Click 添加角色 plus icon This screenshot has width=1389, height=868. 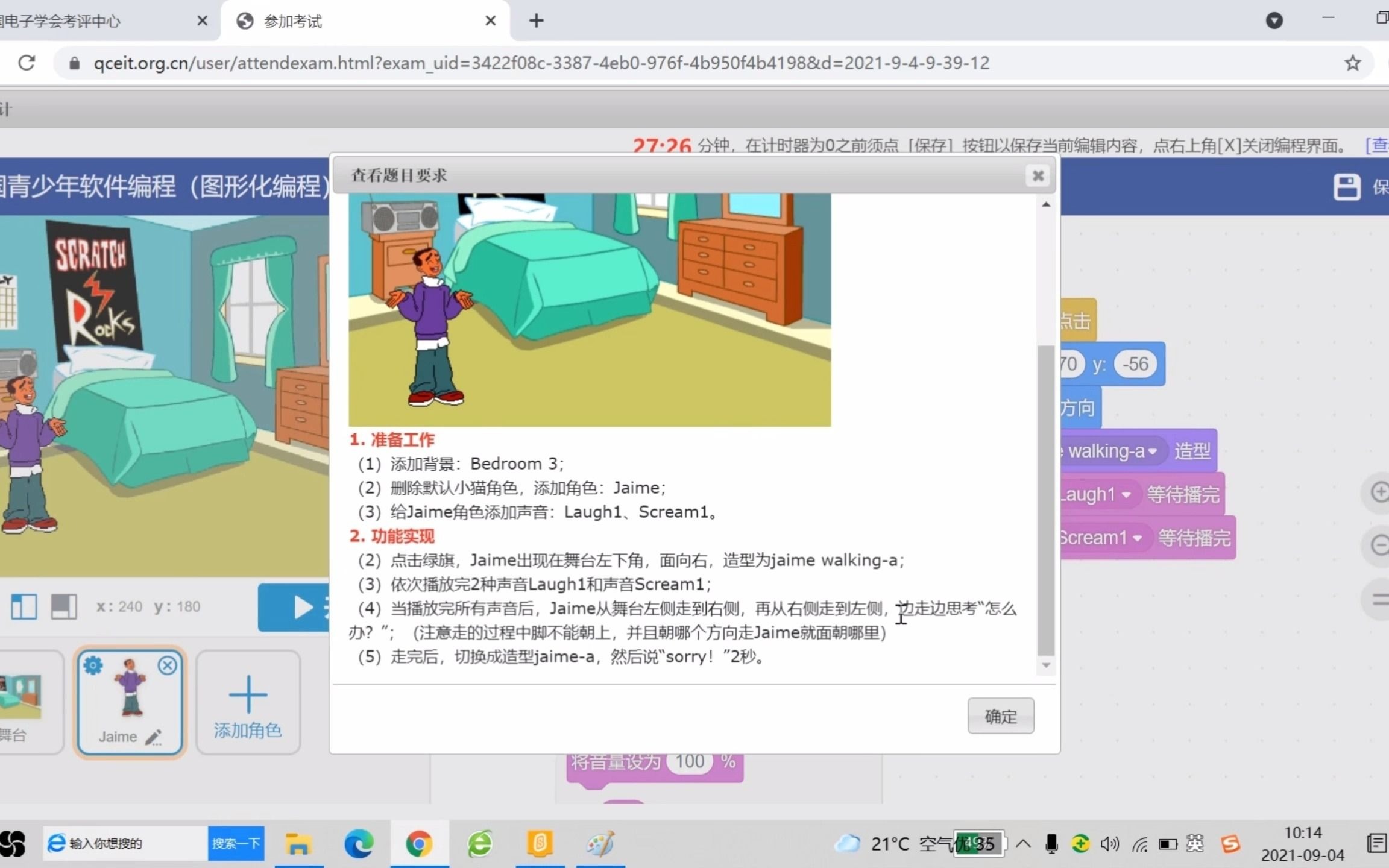(x=248, y=694)
